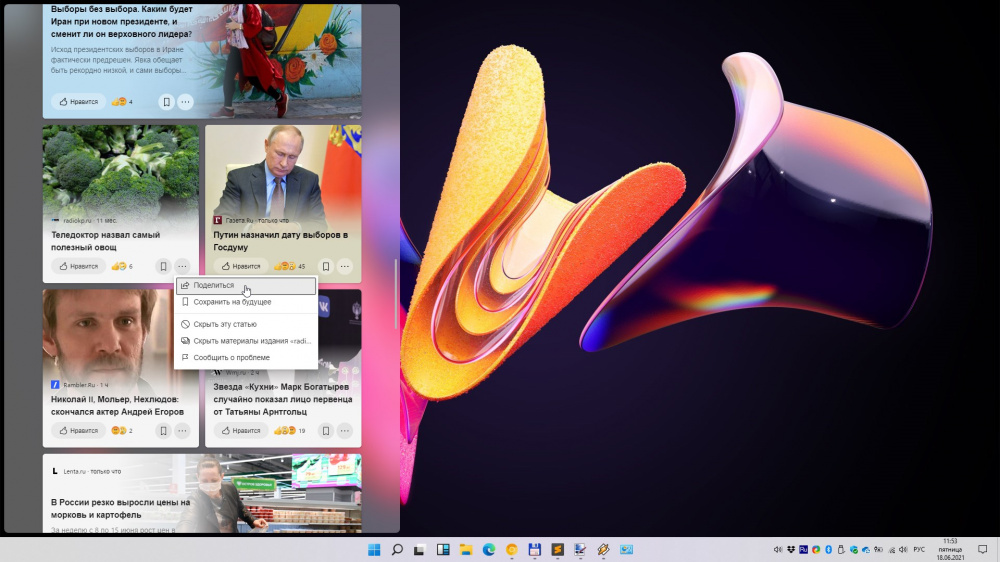Image resolution: width=1000 pixels, height=562 pixels.
Task: Bookmark the Iran election article
Action: pos(166,102)
